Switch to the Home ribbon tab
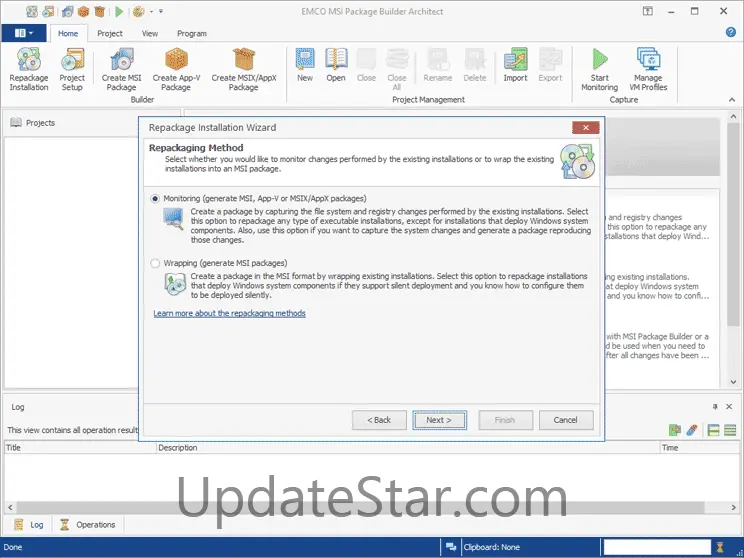744x558 pixels. [68, 34]
